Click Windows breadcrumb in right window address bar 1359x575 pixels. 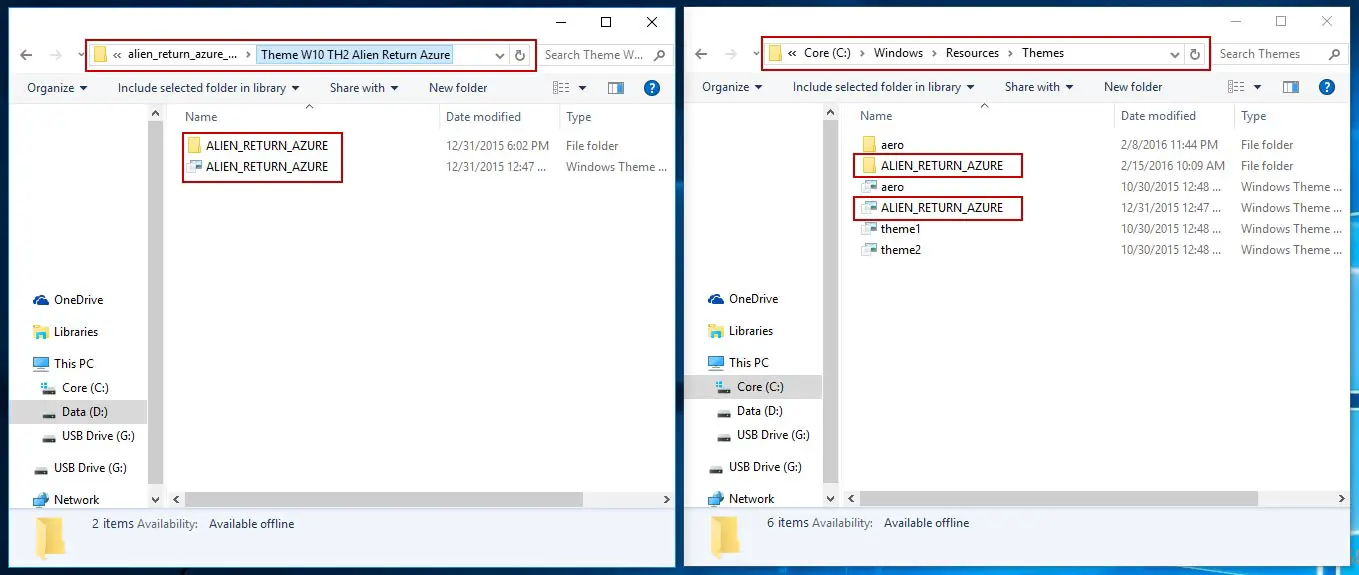[x=898, y=54]
